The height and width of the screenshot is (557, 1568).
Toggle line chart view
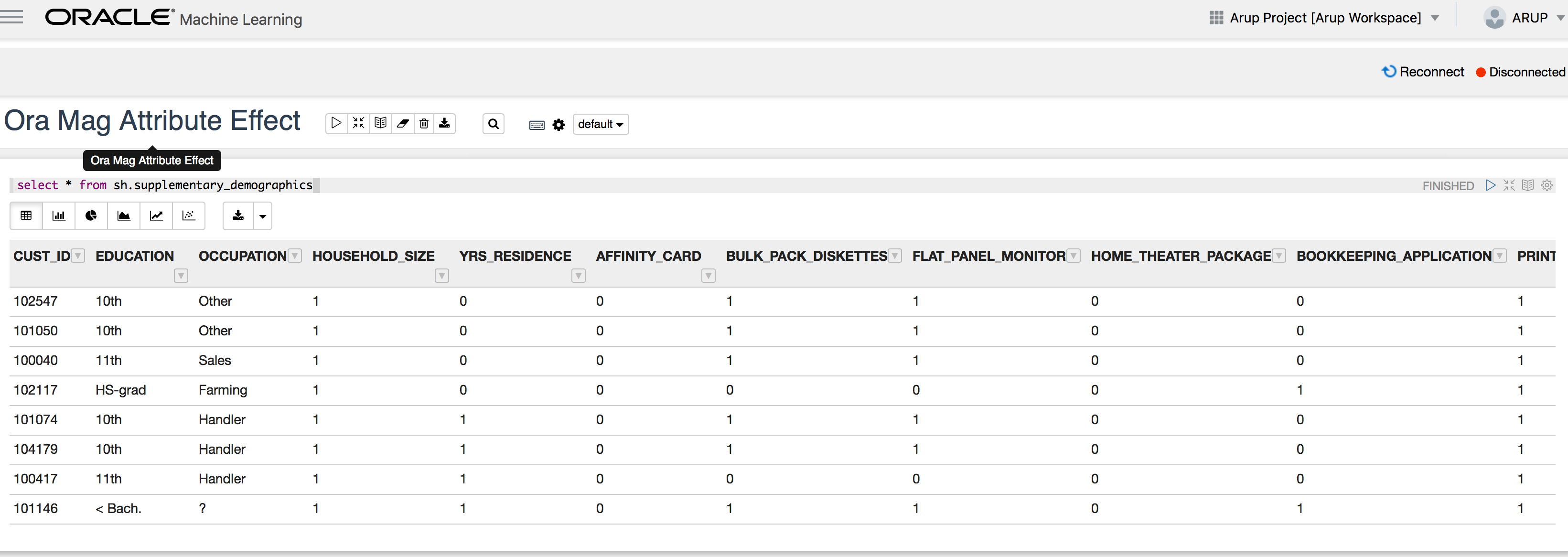click(156, 215)
